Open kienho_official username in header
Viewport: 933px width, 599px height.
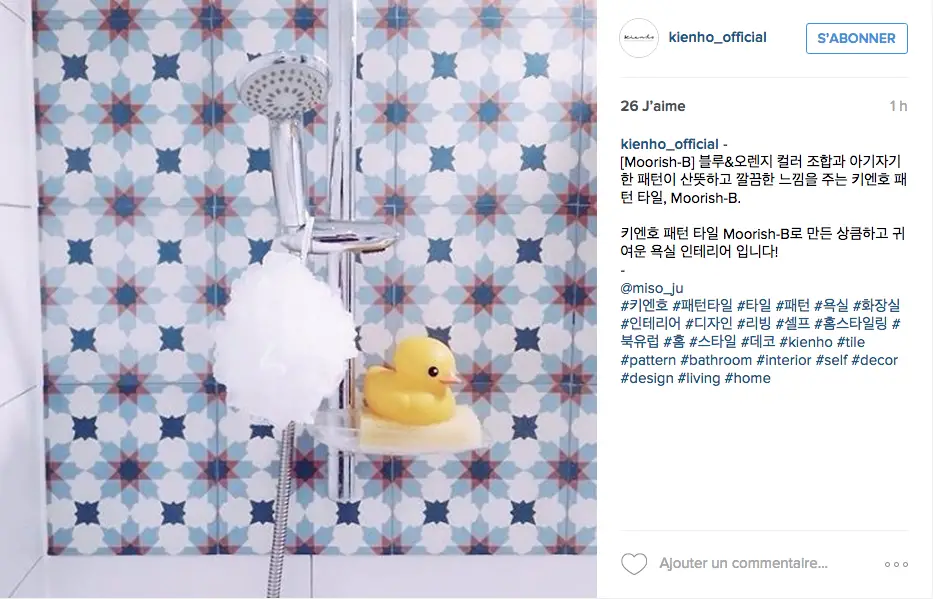717,37
